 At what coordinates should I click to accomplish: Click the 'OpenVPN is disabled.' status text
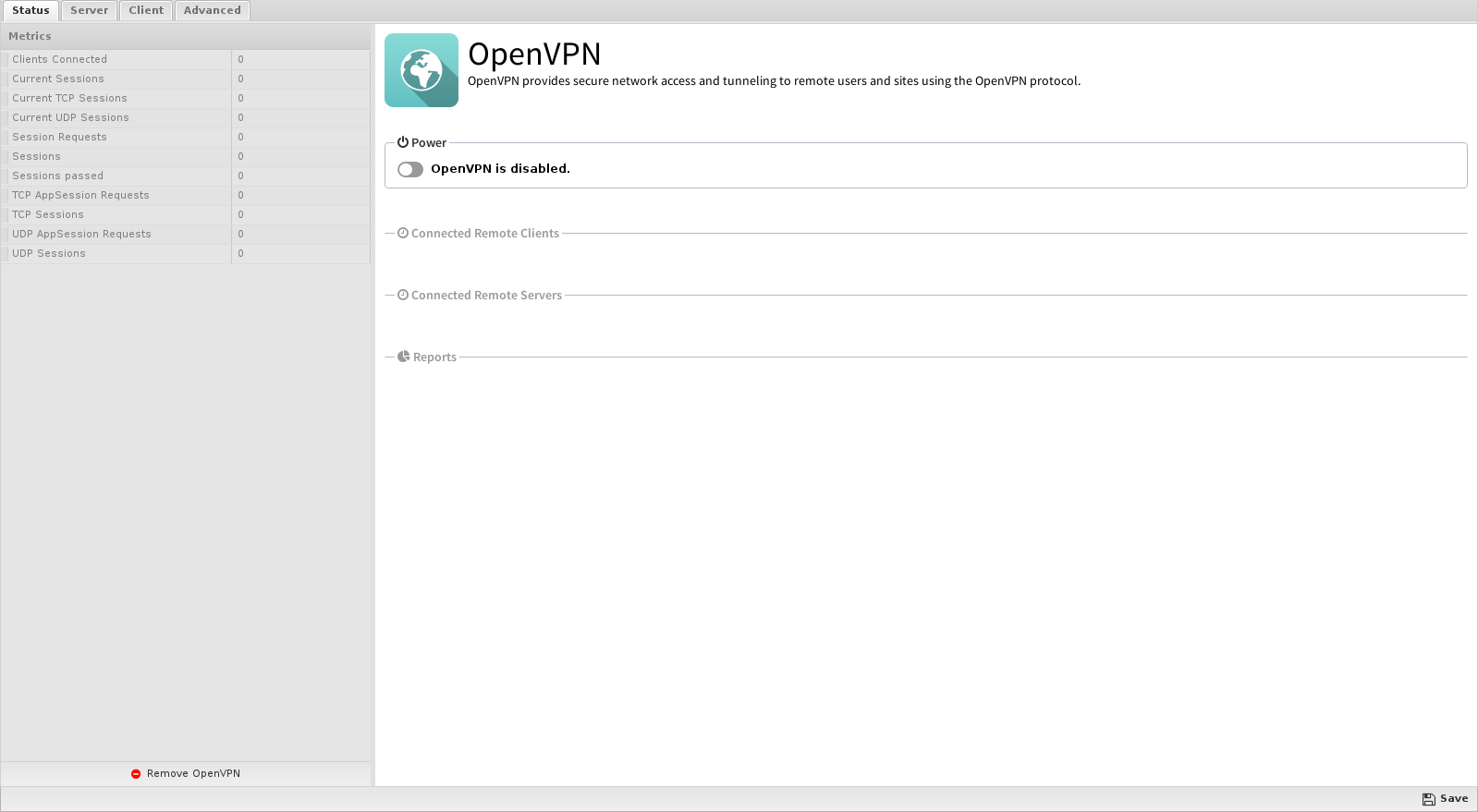coord(500,169)
